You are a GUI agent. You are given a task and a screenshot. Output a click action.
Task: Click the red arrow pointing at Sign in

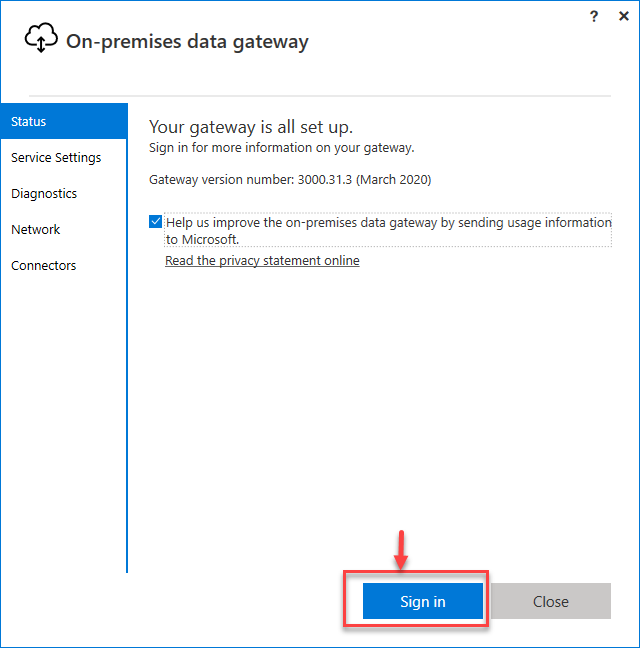pyautogui.click(x=401, y=549)
